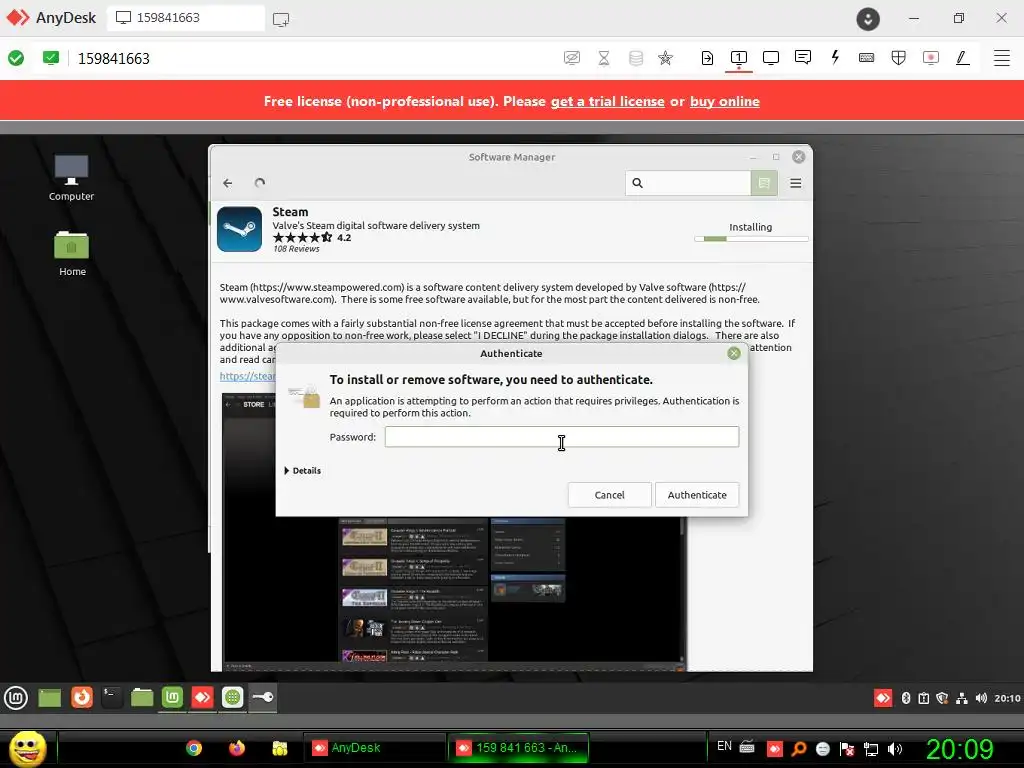Open the AnyDesk file transfer icon

(x=707, y=58)
